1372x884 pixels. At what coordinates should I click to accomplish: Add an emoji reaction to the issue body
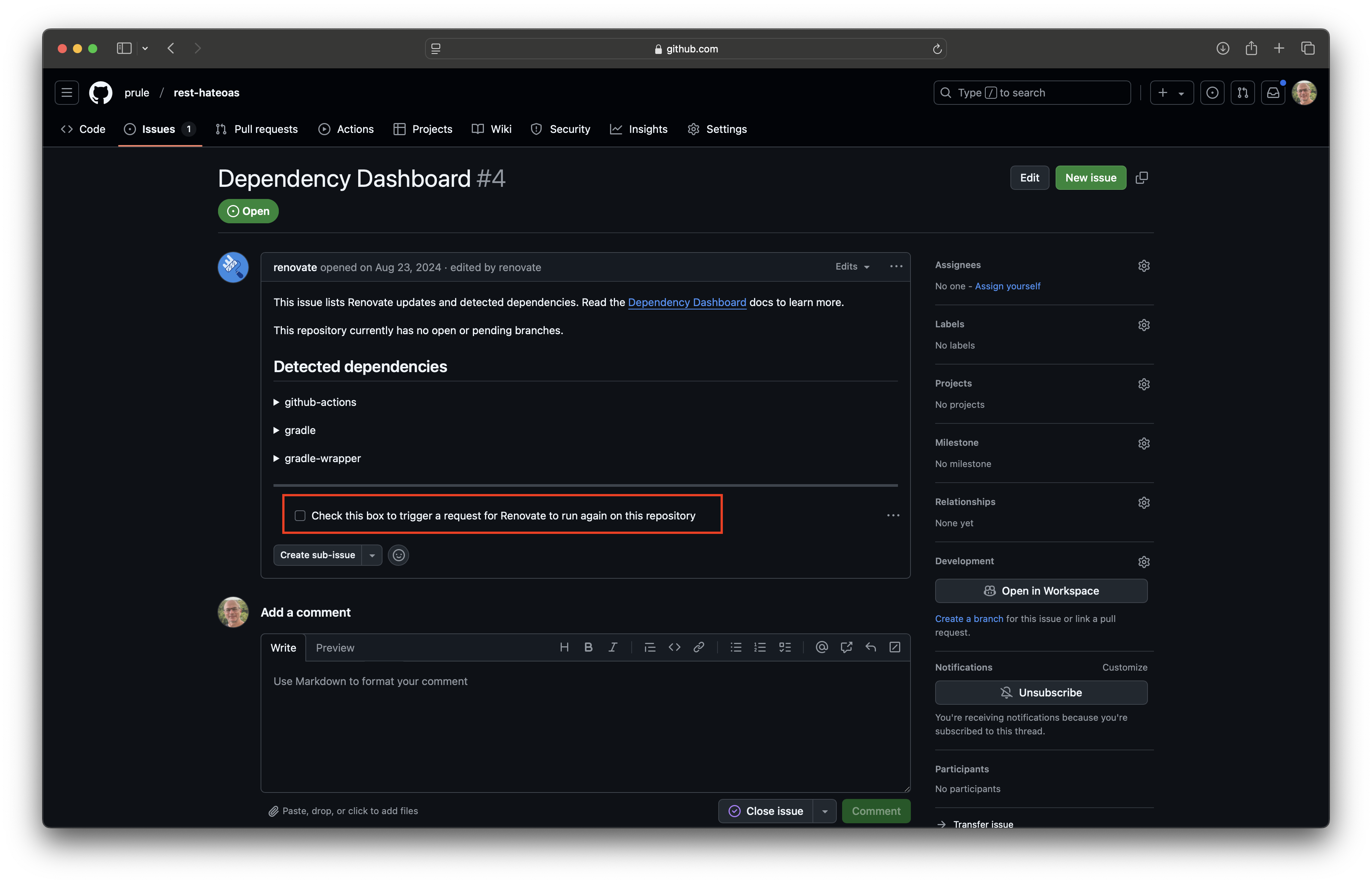pyautogui.click(x=398, y=555)
